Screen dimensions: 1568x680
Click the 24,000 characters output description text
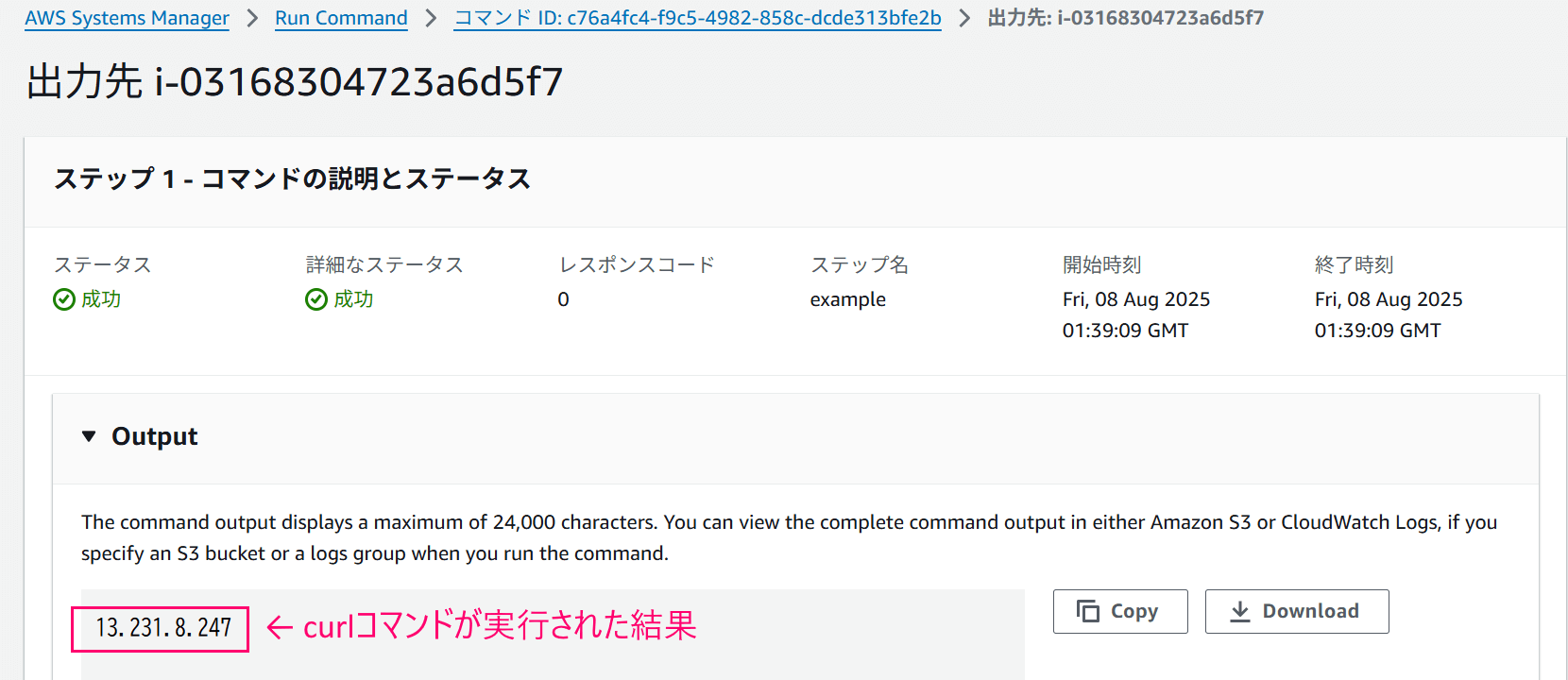tap(790, 537)
